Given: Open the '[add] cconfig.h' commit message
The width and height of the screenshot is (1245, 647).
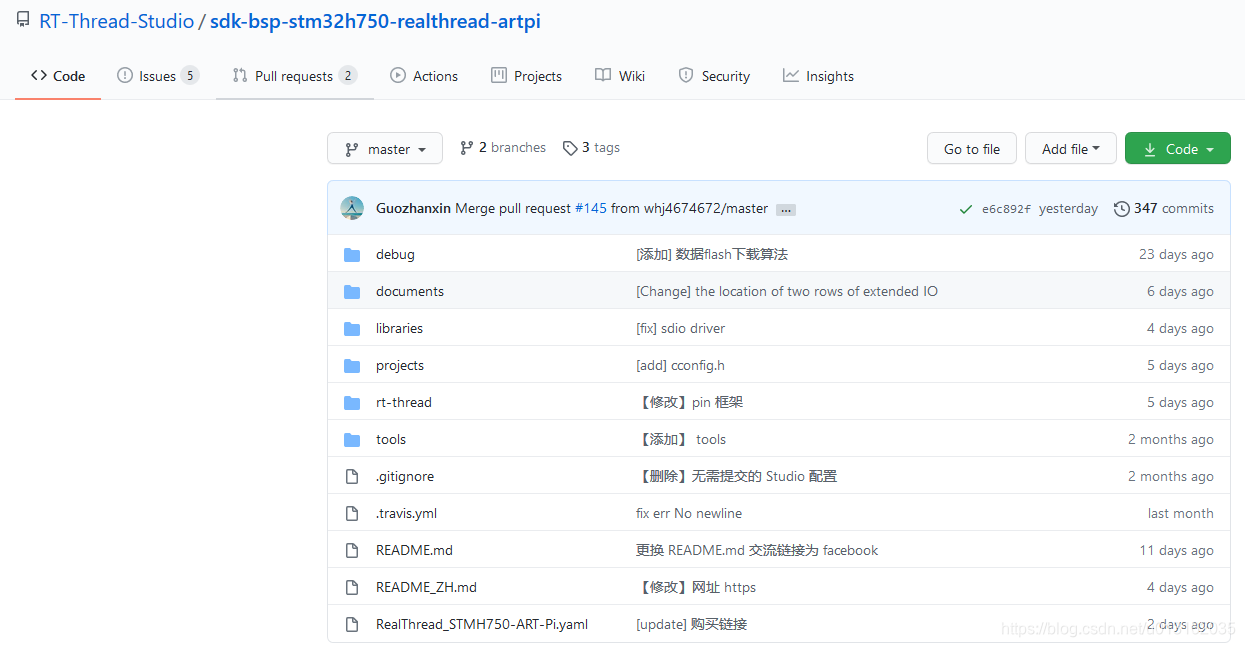Looking at the screenshot, I should 681,366.
